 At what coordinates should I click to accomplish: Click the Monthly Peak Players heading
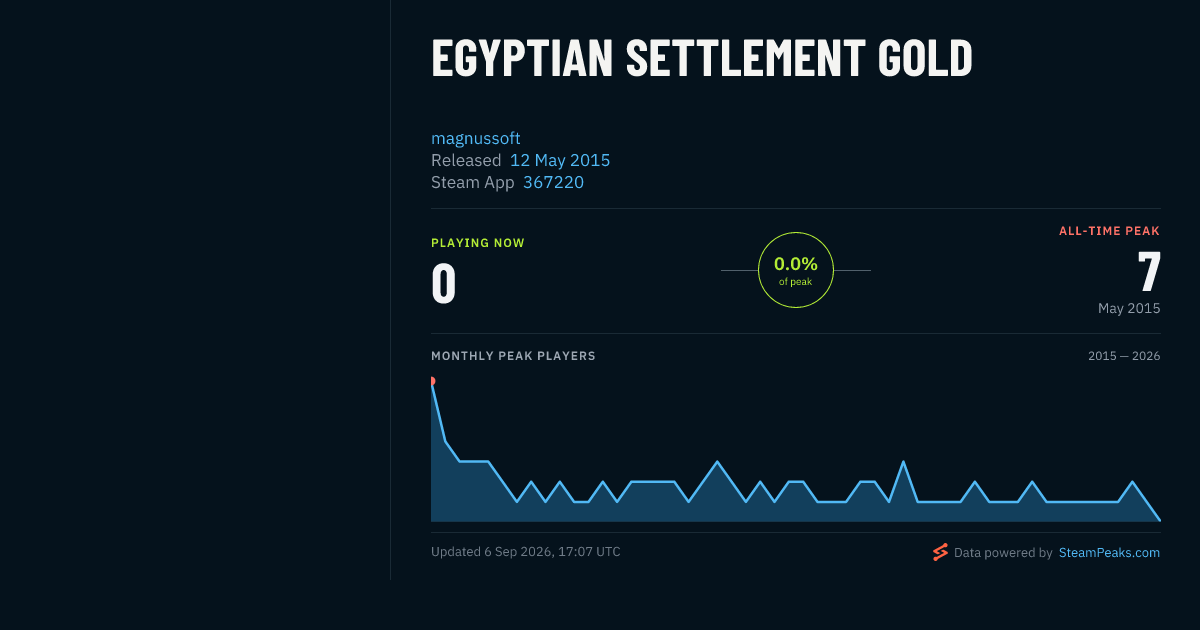513,356
